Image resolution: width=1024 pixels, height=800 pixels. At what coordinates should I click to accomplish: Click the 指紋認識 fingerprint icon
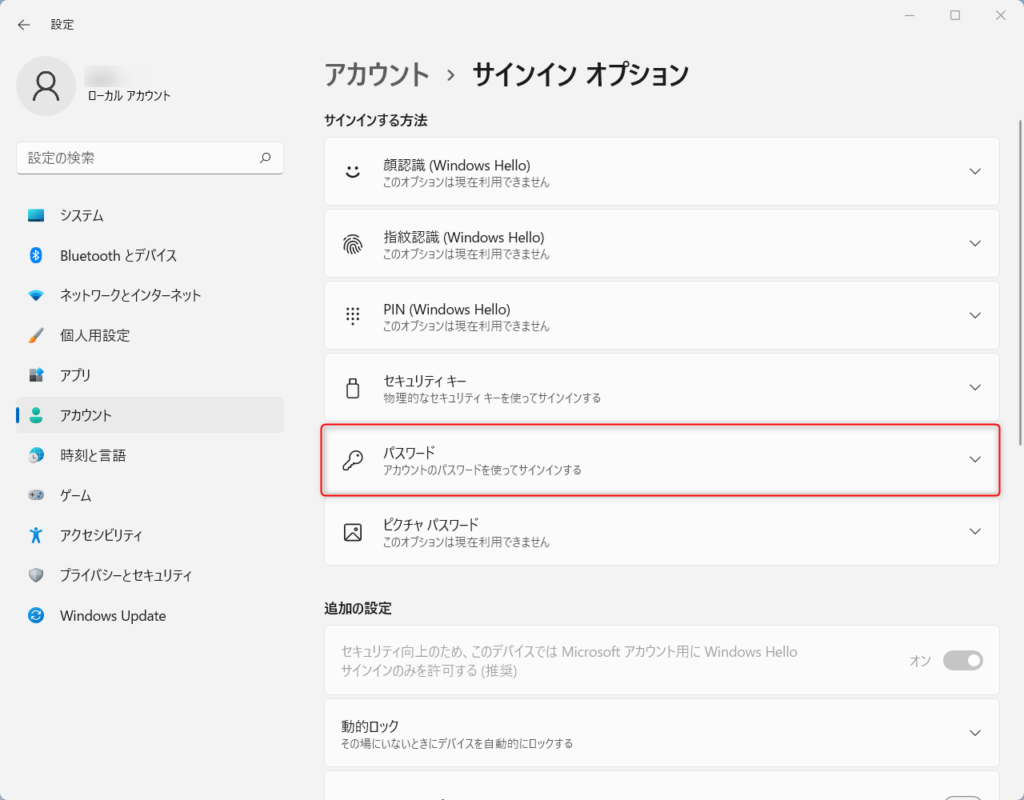[353, 244]
